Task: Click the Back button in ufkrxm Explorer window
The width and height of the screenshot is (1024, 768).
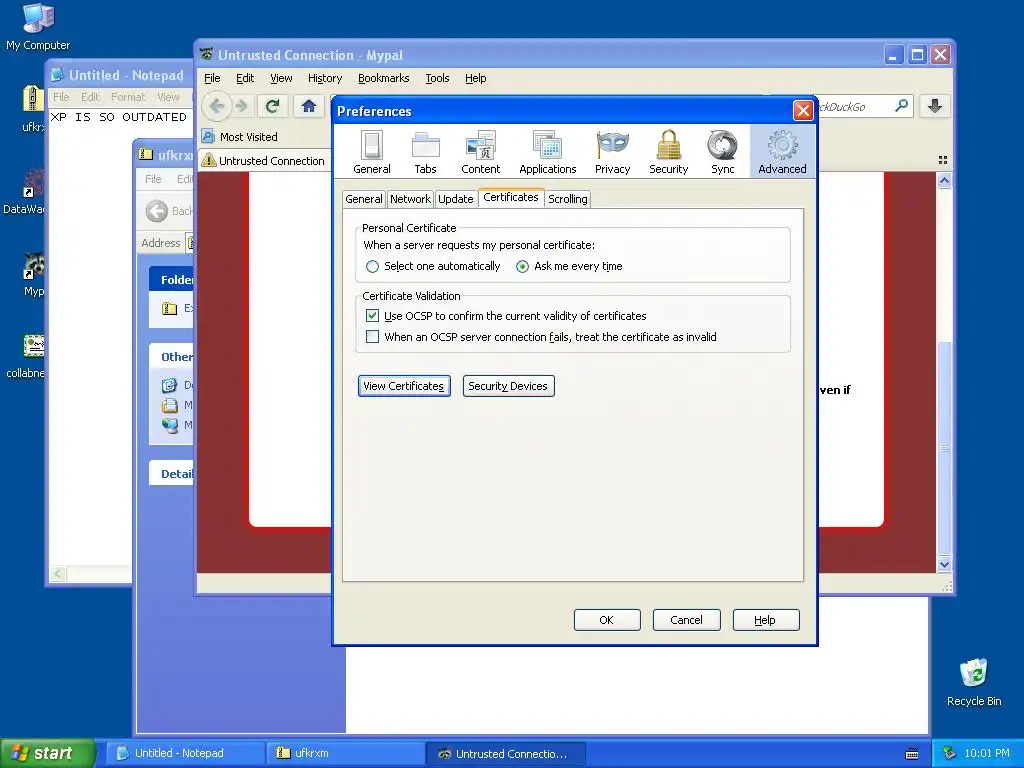Action: (167, 211)
